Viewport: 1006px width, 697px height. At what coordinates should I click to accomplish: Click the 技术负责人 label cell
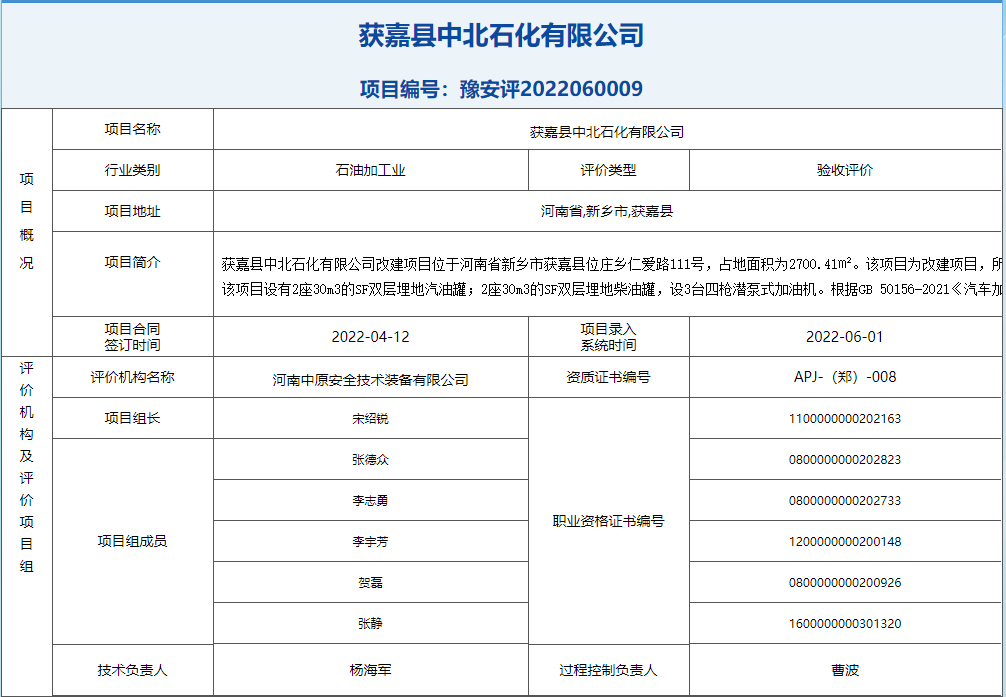tap(133, 670)
